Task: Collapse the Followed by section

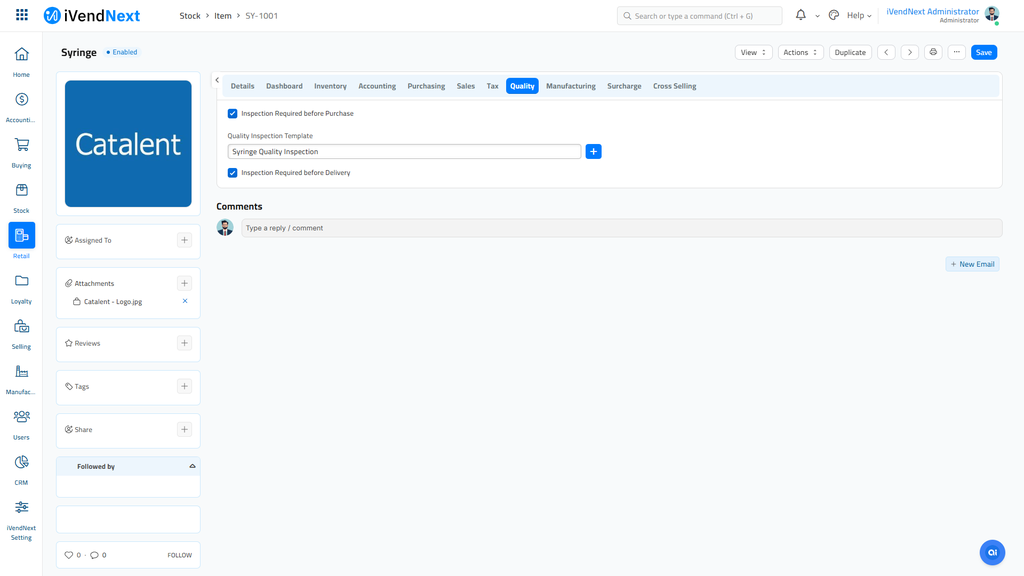Action: 192,467
